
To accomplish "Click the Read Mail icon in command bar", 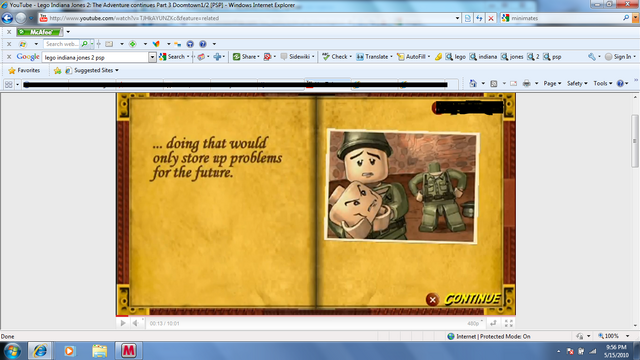I will click(513, 83).
